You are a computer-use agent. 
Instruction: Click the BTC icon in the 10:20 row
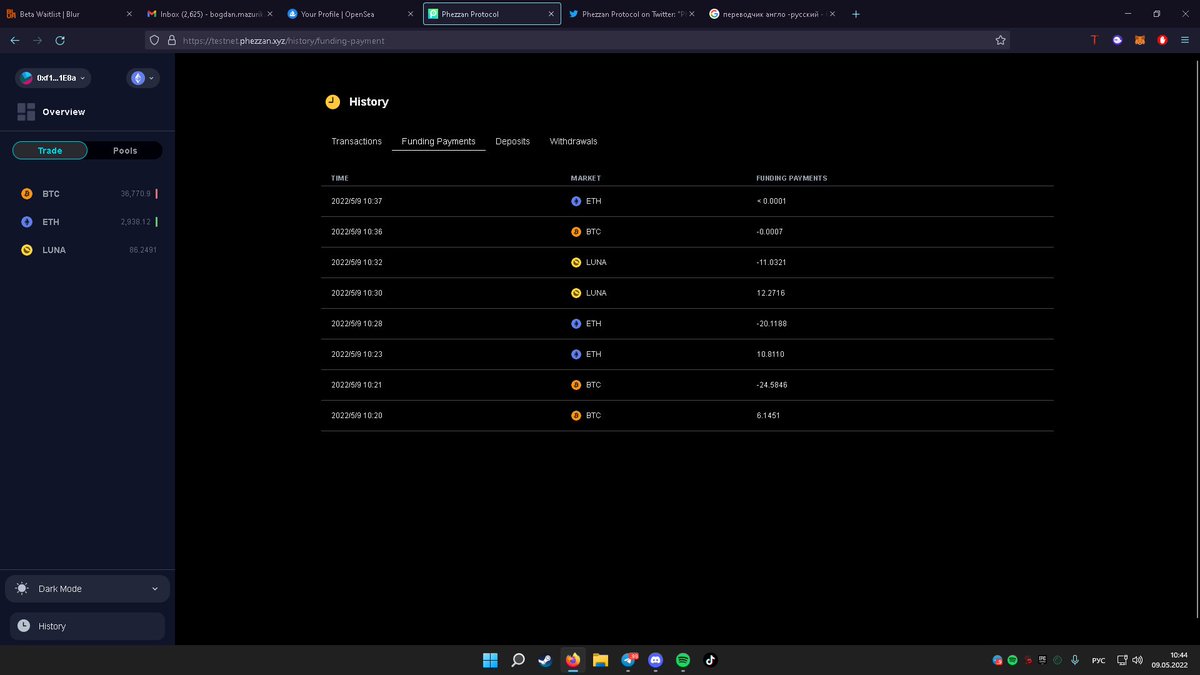point(576,415)
